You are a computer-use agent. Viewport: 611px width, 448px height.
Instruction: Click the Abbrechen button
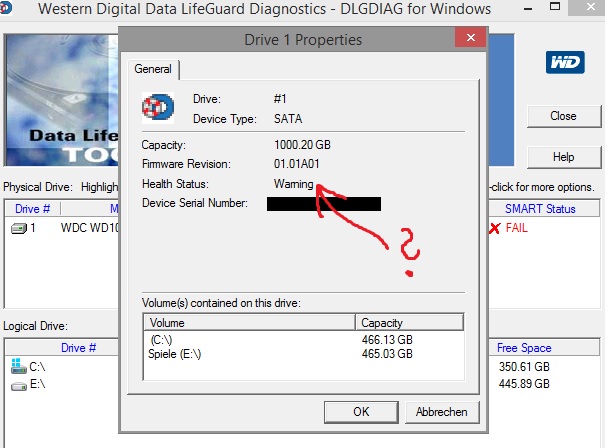(442, 412)
